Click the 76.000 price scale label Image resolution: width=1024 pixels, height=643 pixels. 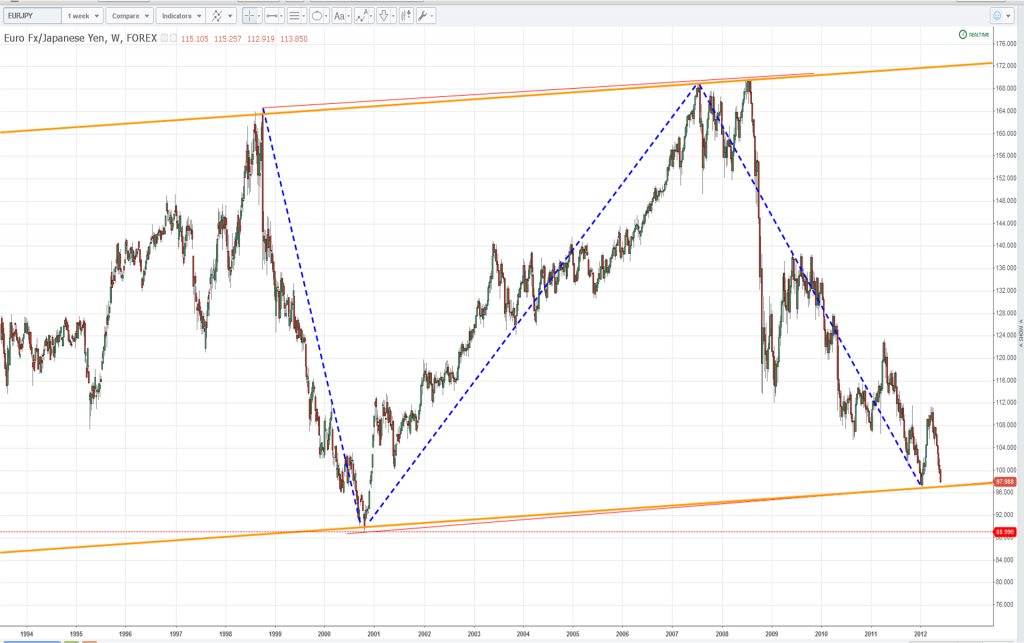1006,604
